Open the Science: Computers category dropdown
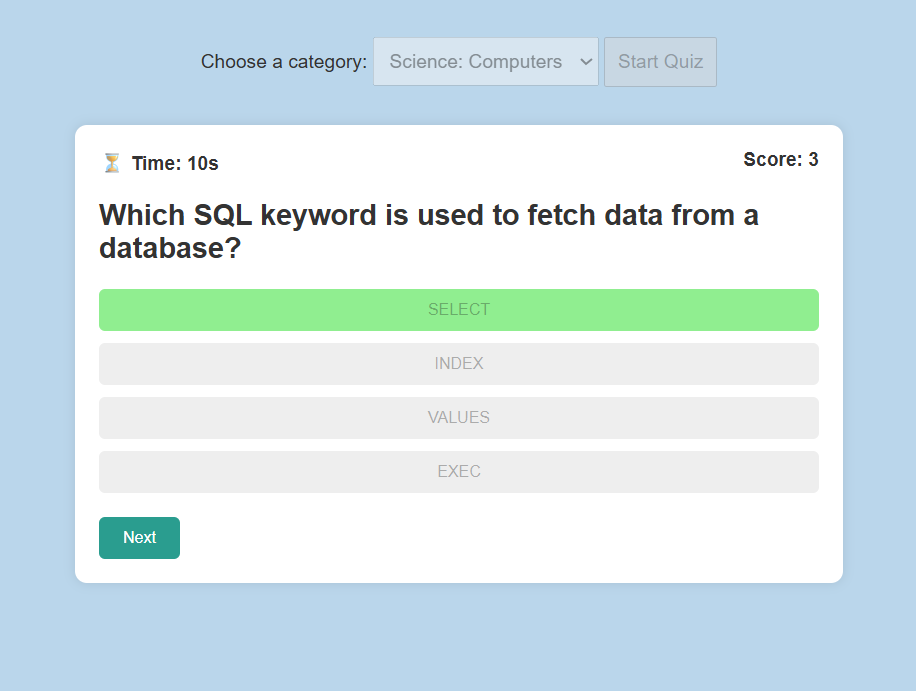 coord(485,62)
